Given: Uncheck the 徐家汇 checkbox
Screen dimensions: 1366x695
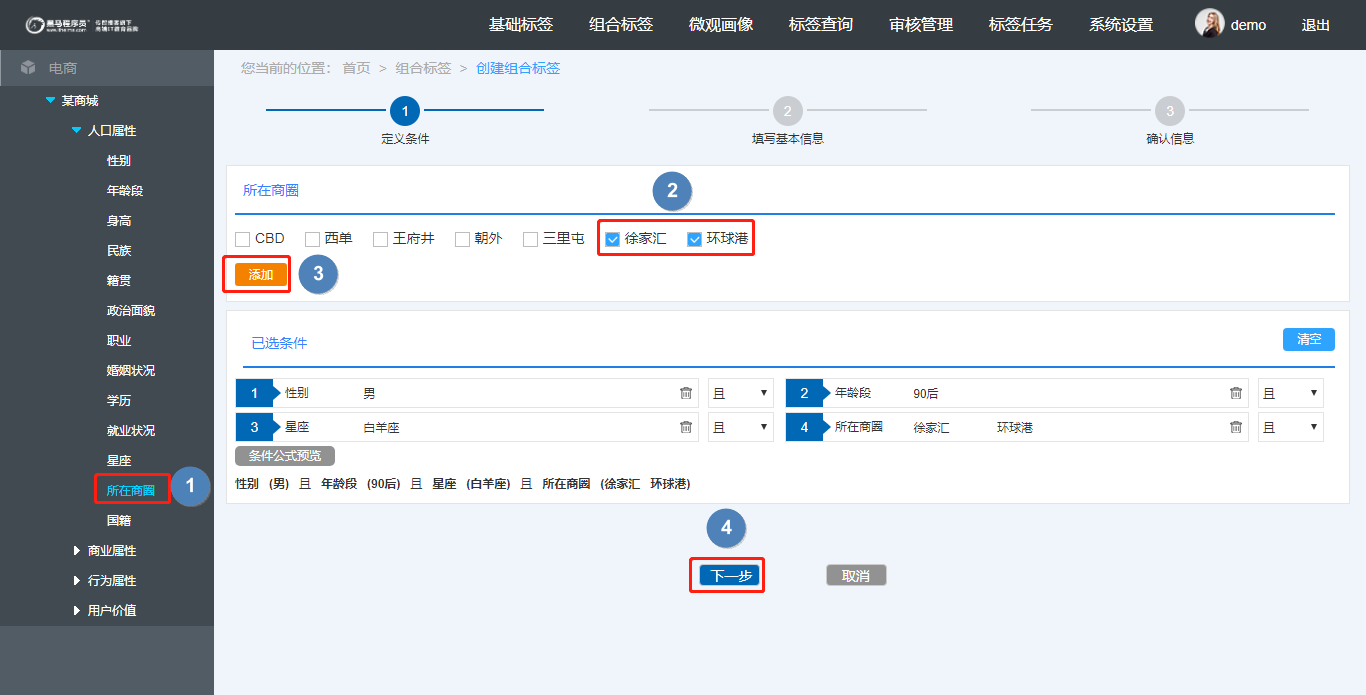Looking at the screenshot, I should point(612,239).
